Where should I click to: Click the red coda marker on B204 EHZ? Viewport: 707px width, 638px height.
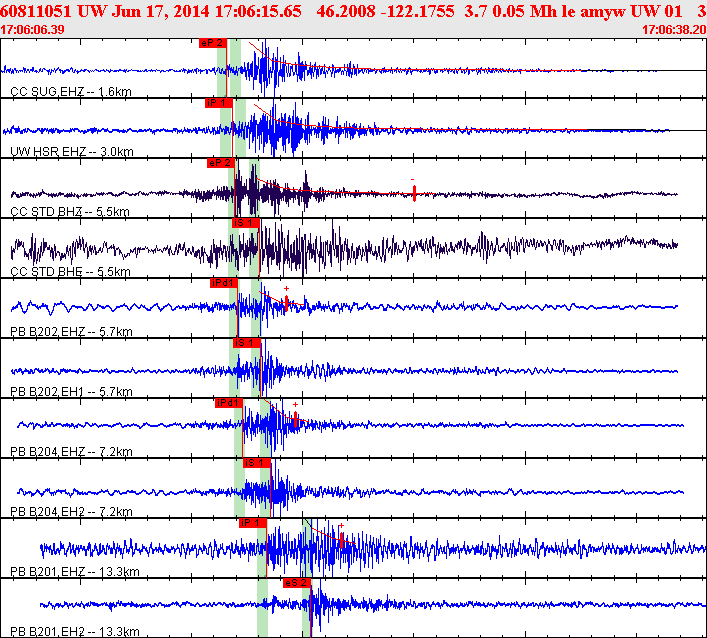pos(295,419)
